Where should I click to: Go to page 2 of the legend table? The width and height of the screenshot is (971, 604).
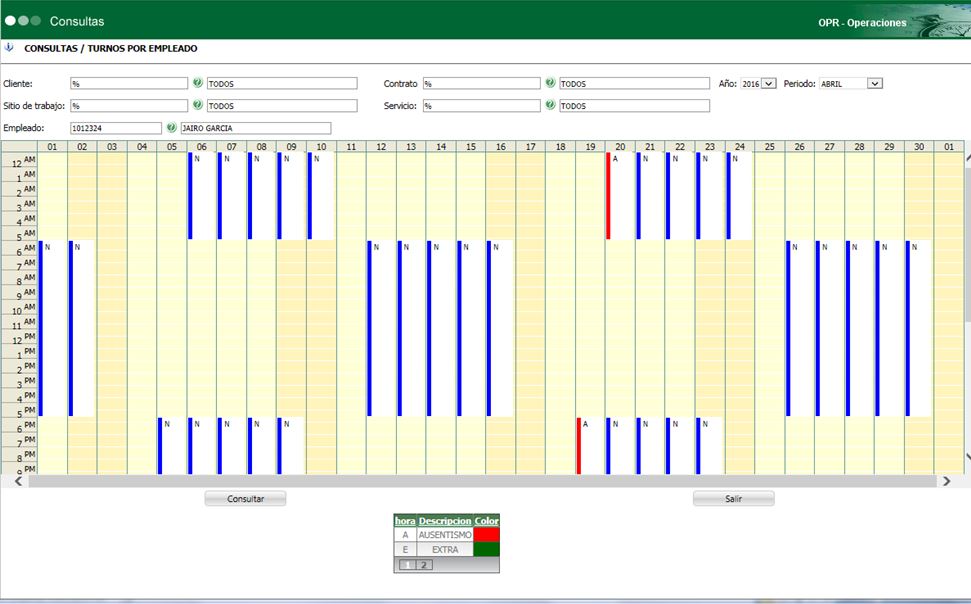(x=423, y=565)
